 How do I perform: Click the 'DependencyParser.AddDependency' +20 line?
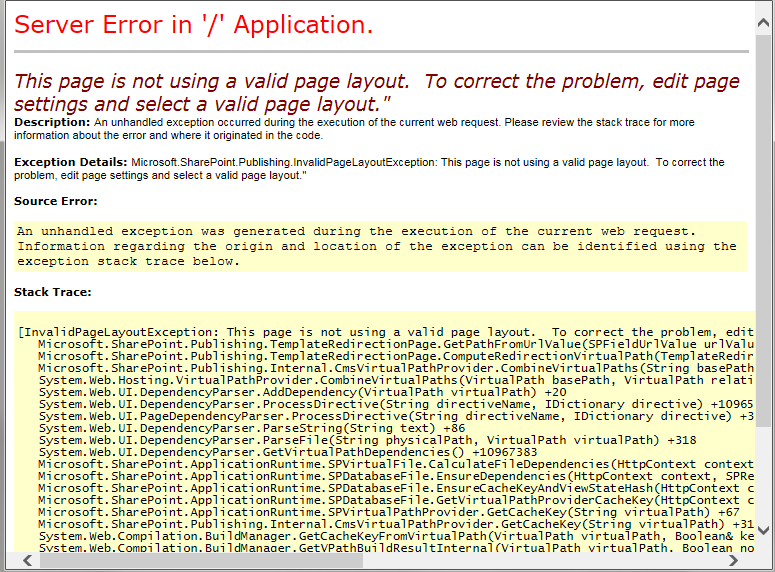click(302, 392)
